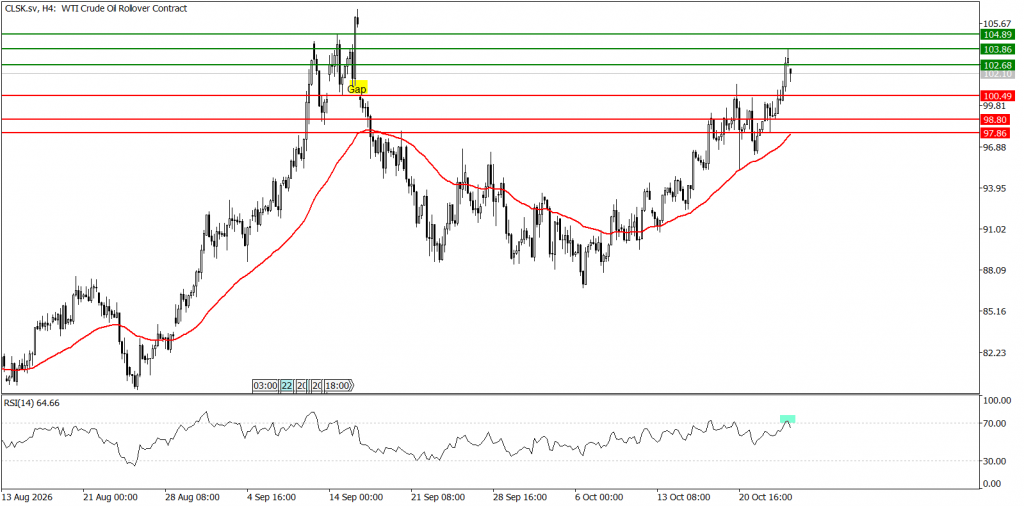Click the highlighted 22 event marker

click(x=286, y=386)
